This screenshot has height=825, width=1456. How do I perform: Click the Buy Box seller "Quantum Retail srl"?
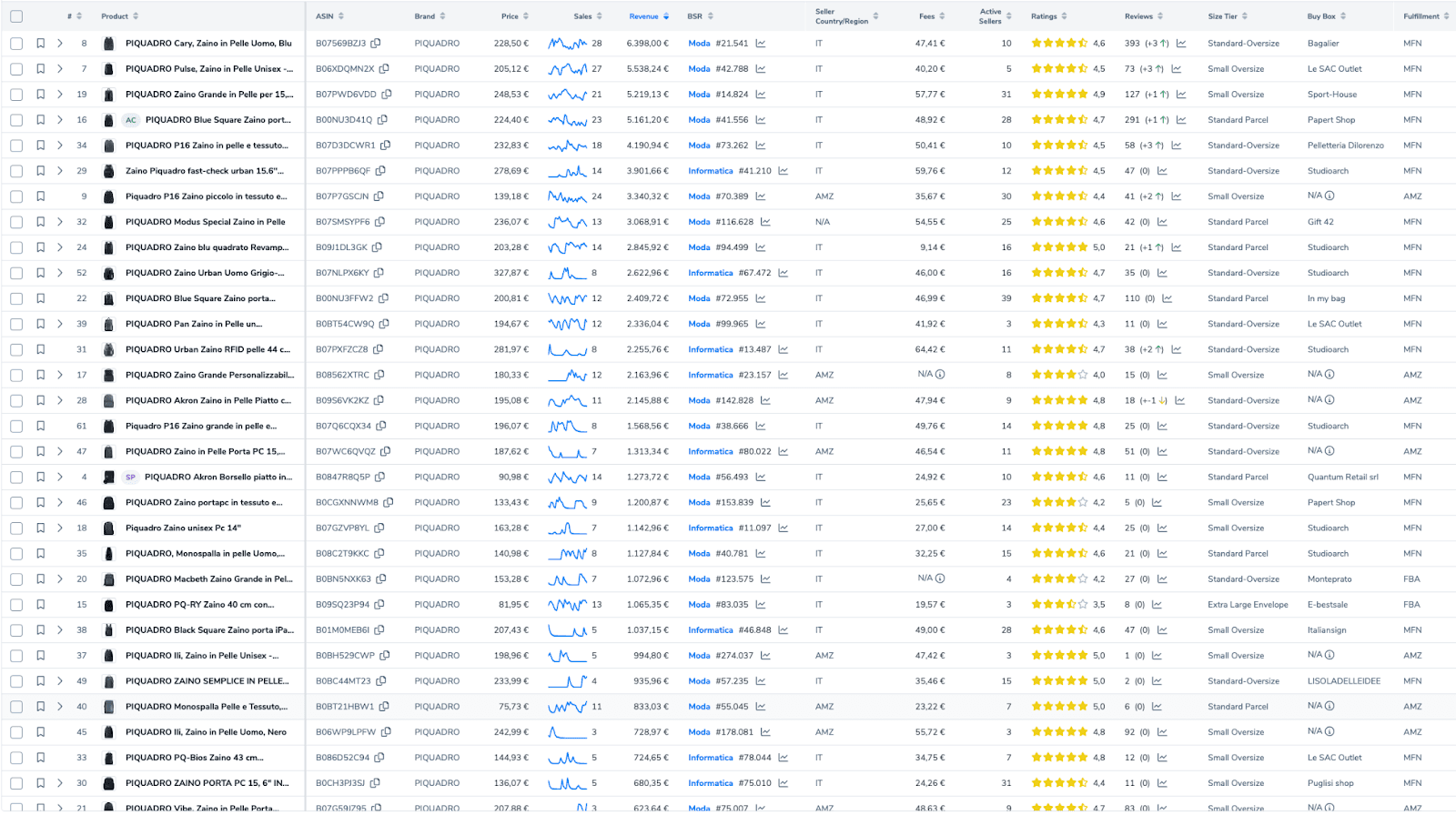coord(1342,477)
